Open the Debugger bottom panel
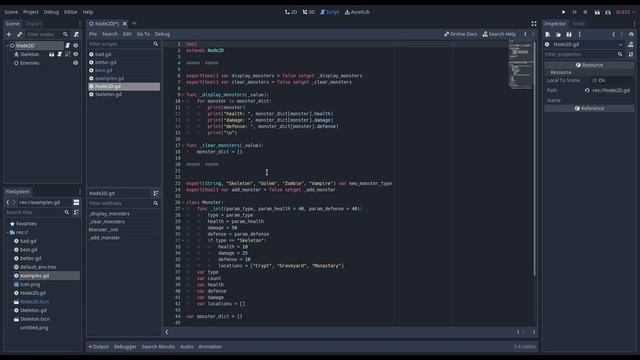 125,347
